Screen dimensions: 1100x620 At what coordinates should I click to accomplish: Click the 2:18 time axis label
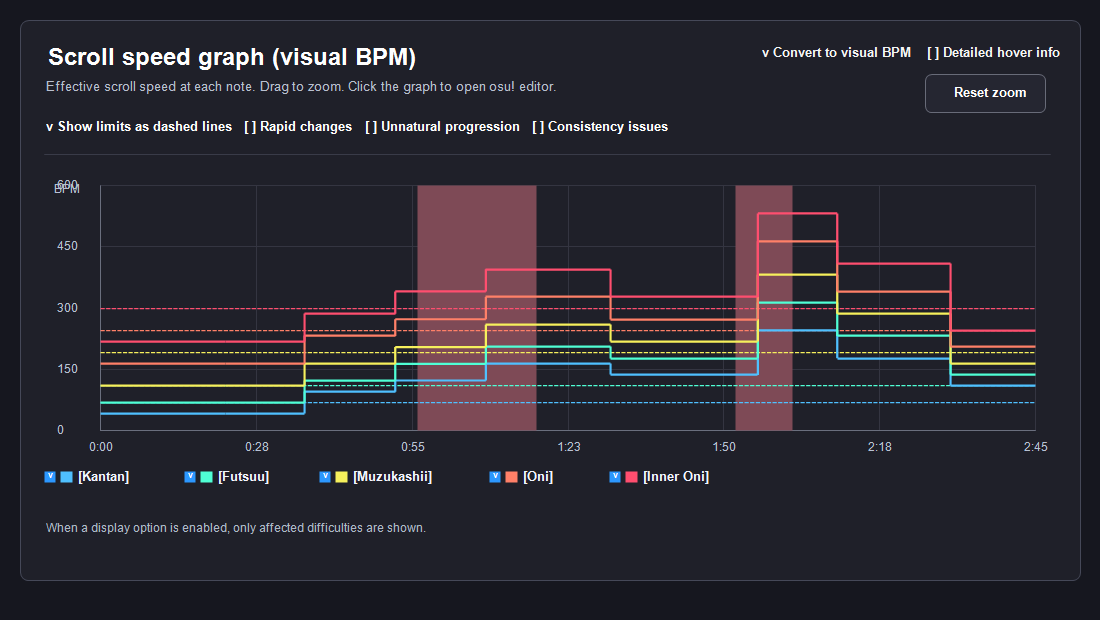pyautogui.click(x=880, y=447)
